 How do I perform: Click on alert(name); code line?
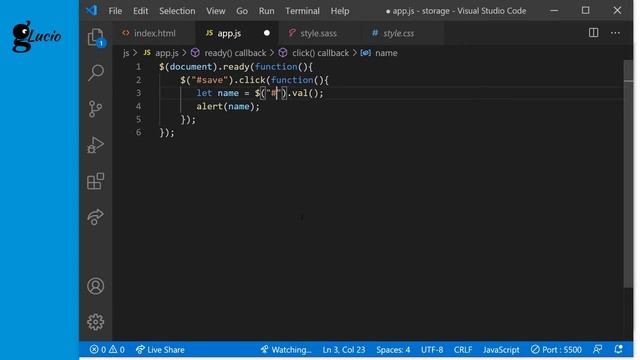coord(228,107)
